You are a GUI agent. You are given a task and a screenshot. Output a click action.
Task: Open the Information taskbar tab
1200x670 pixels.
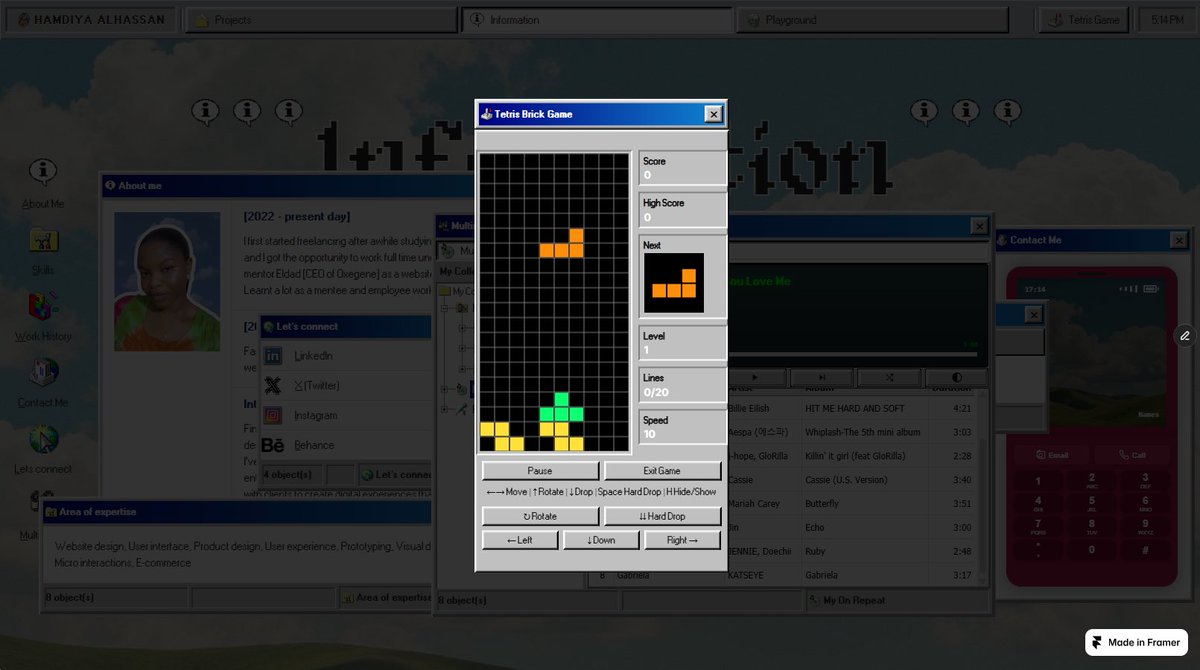coord(597,20)
